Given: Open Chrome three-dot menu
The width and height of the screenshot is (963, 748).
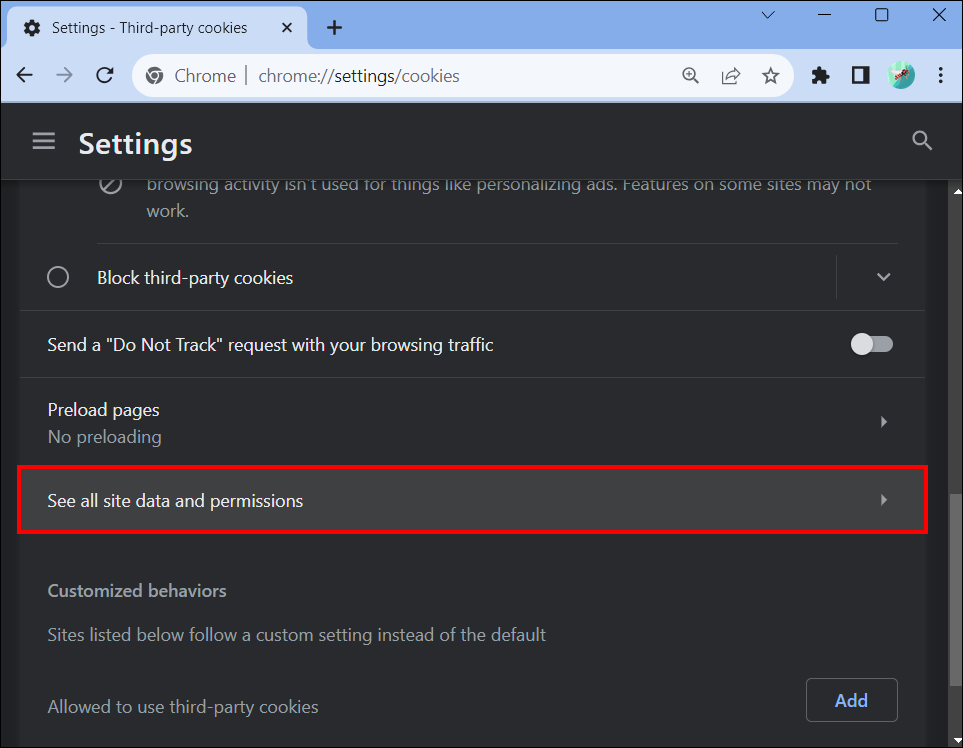Looking at the screenshot, I should tap(940, 76).
